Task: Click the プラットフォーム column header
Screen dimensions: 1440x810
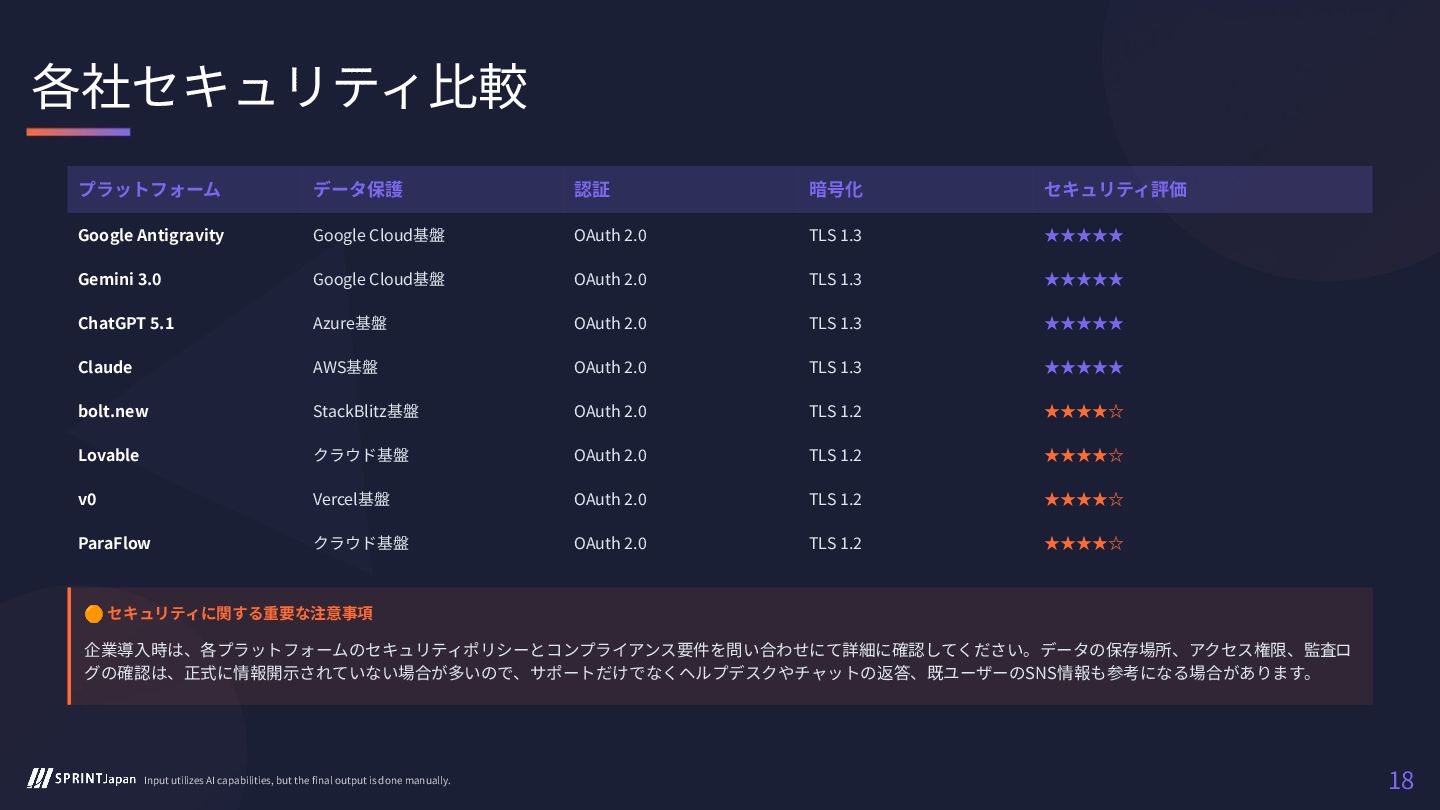Action: [x=149, y=189]
